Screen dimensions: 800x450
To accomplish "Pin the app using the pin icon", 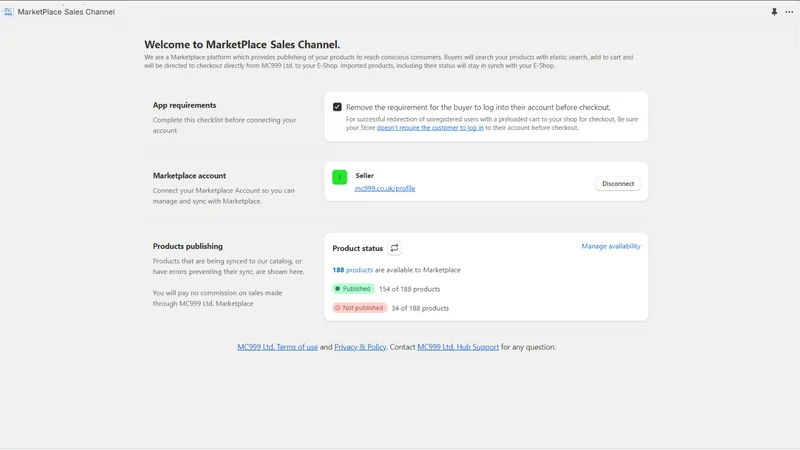I will [774, 12].
